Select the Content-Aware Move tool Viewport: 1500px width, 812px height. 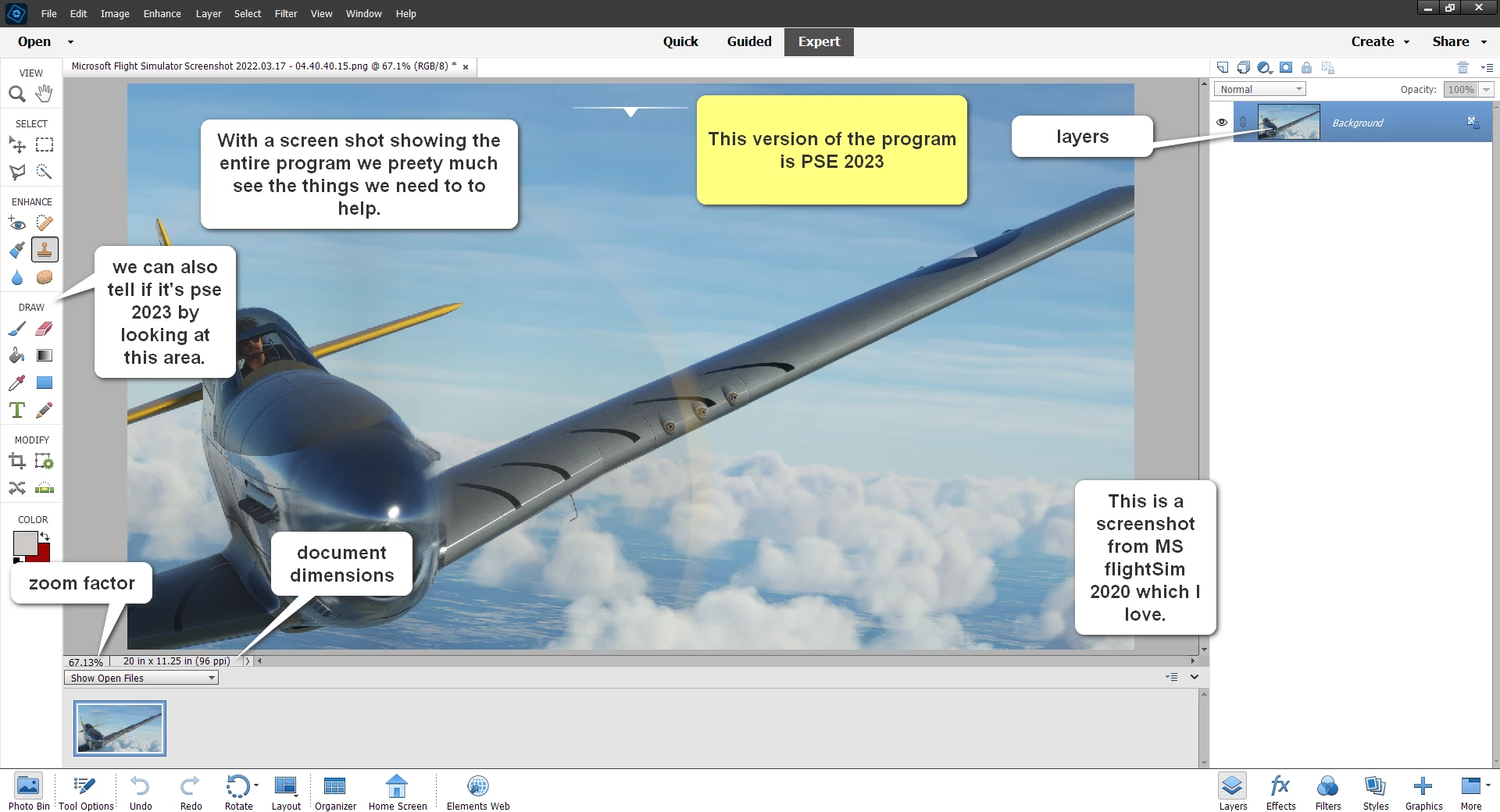[x=17, y=488]
